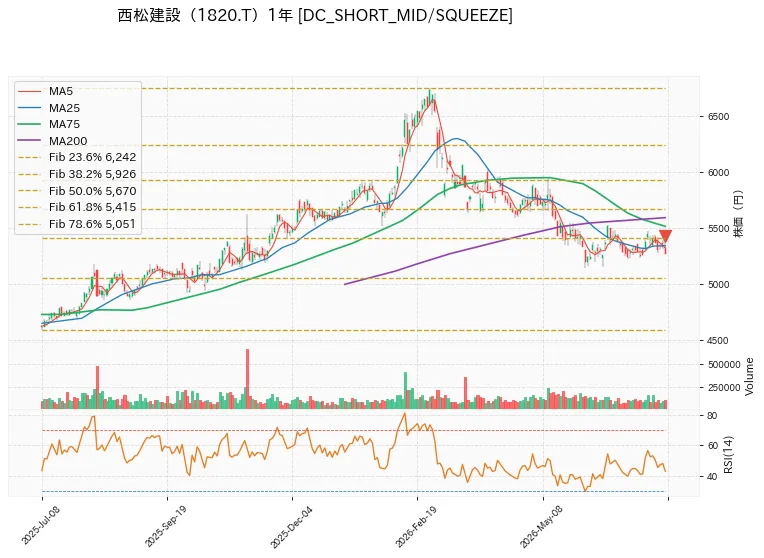764x558 pixels.
Task: Click the RSI(14) axis label
Action: tap(728, 454)
